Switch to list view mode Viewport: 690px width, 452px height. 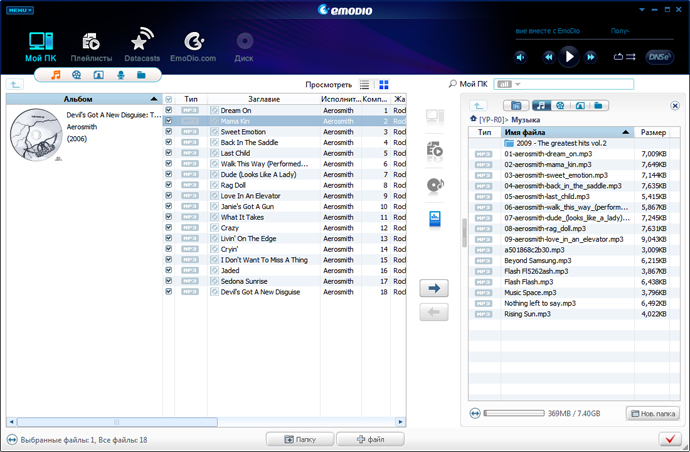[364, 85]
